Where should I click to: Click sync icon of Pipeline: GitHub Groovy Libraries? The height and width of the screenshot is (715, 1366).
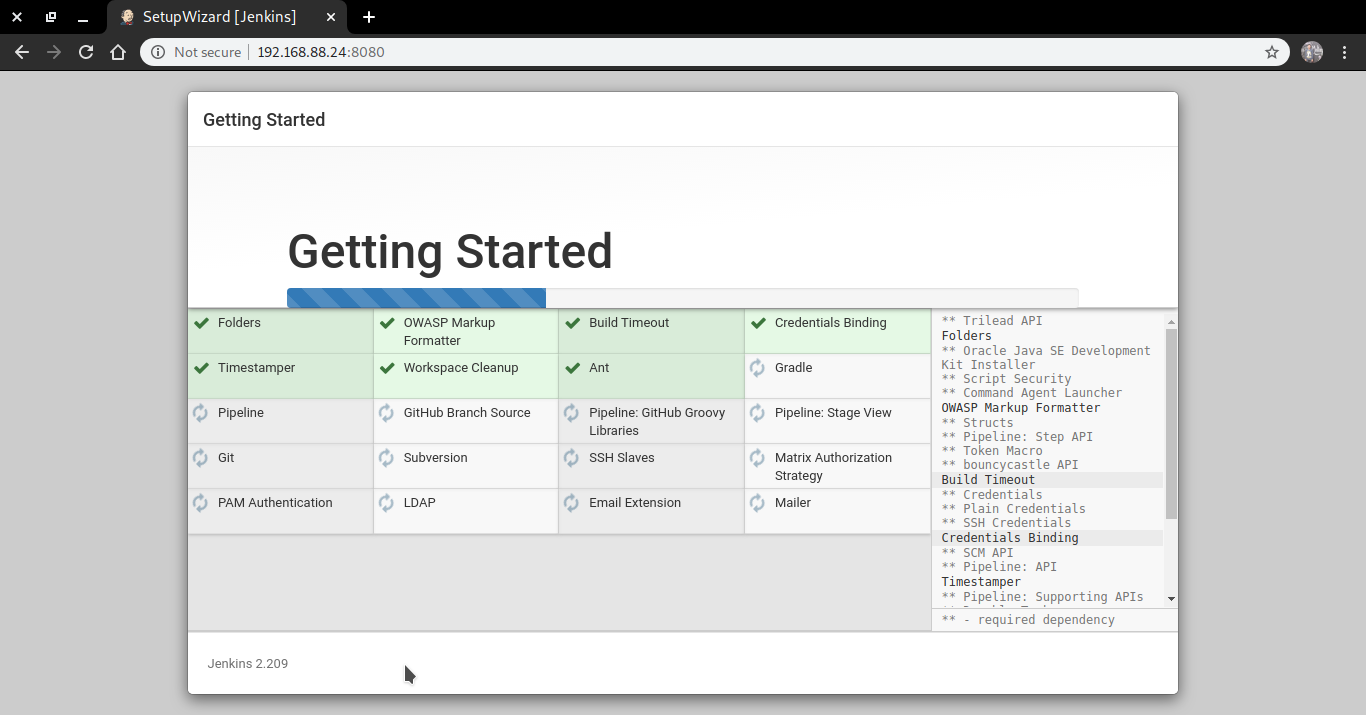[572, 413]
